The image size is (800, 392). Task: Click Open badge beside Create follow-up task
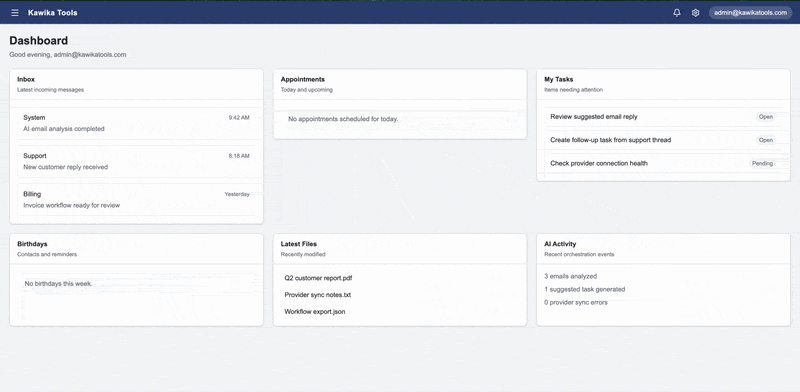(x=765, y=140)
